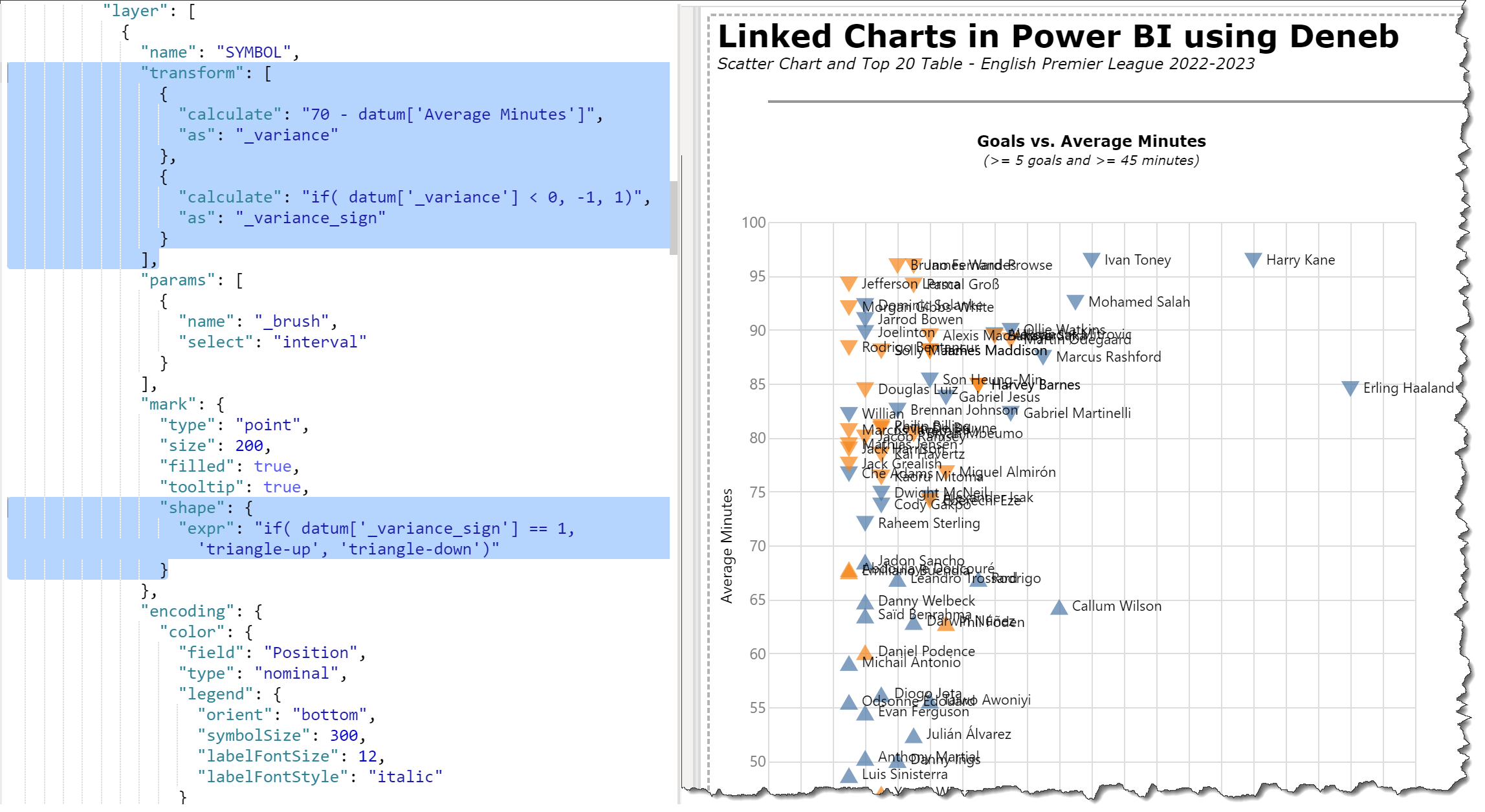The height and width of the screenshot is (812, 1485).
Task: Click the "Goals vs. Average Minutes" chart title
Action: pyautogui.click(x=1091, y=141)
